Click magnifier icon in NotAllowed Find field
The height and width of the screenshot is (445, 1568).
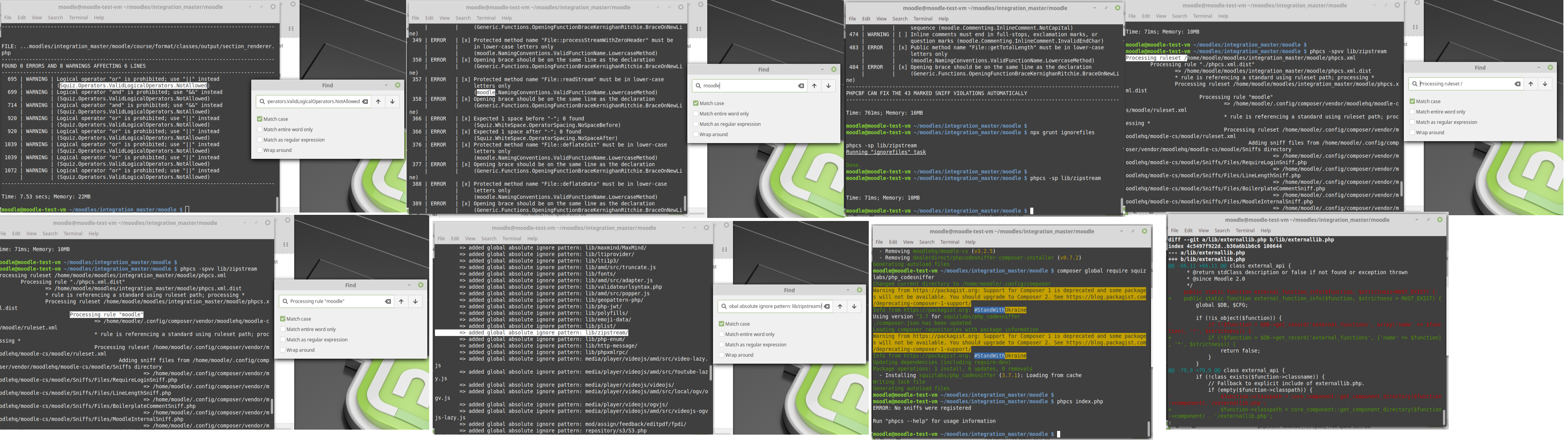click(x=262, y=102)
